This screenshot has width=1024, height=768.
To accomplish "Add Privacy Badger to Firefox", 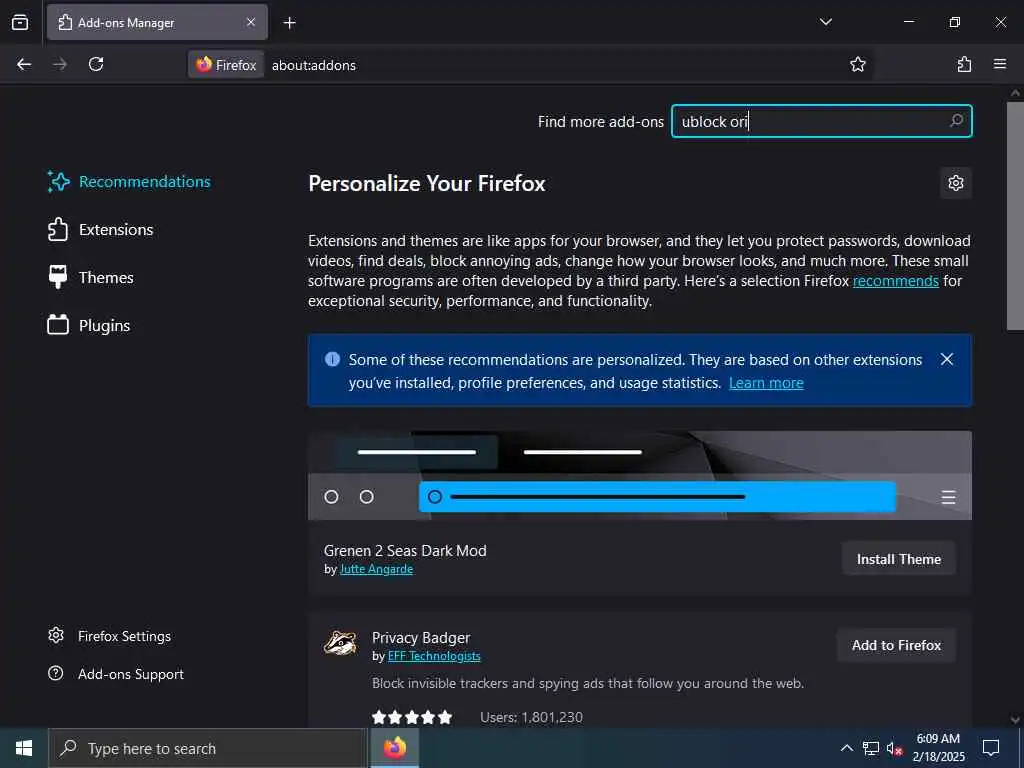I will (896, 645).
